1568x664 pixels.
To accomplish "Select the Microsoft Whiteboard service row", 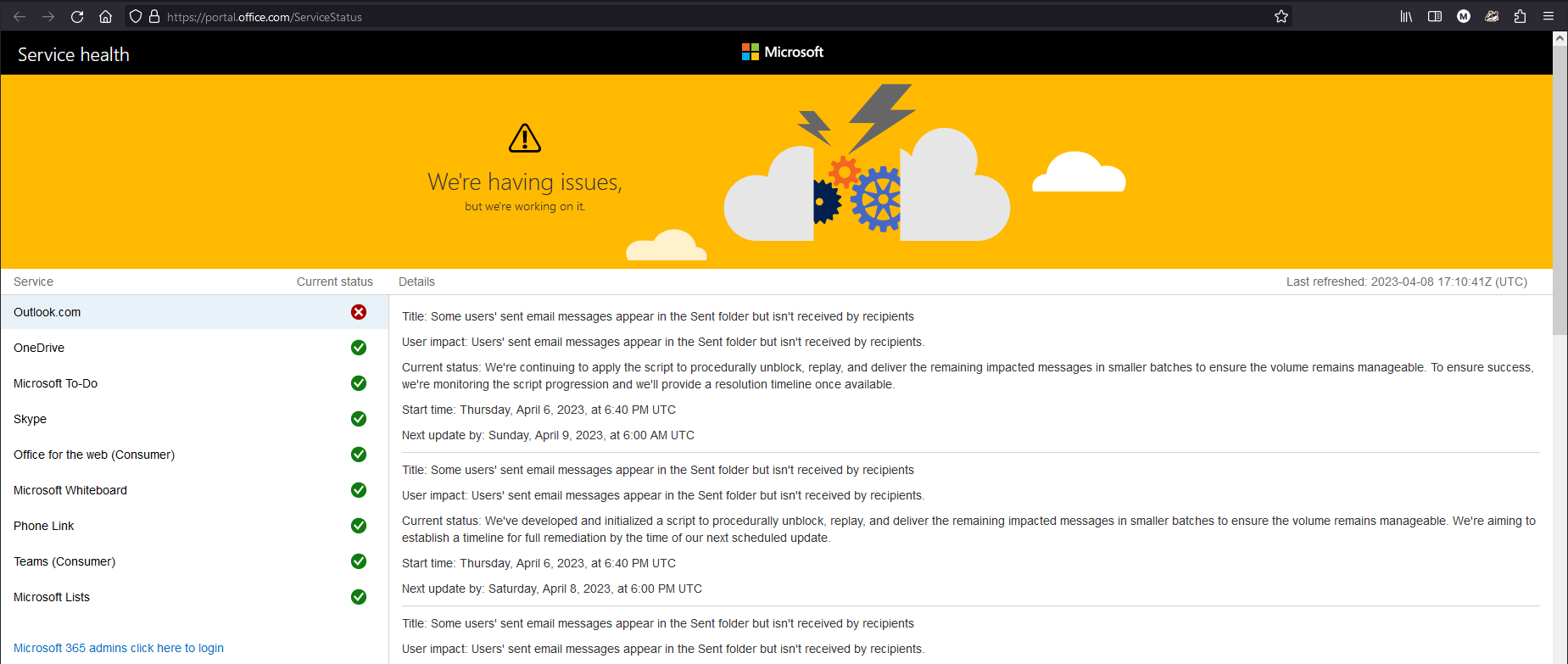I will pyautogui.click(x=194, y=490).
